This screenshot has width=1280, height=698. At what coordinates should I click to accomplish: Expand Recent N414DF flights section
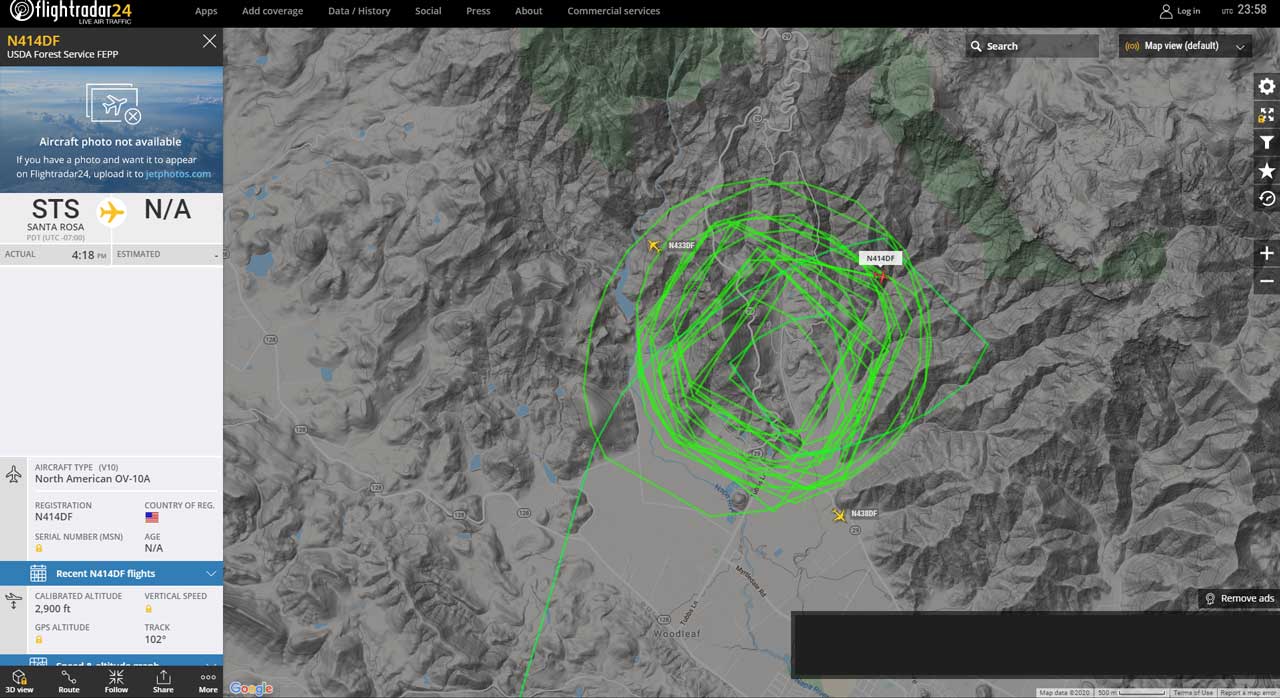(111, 573)
